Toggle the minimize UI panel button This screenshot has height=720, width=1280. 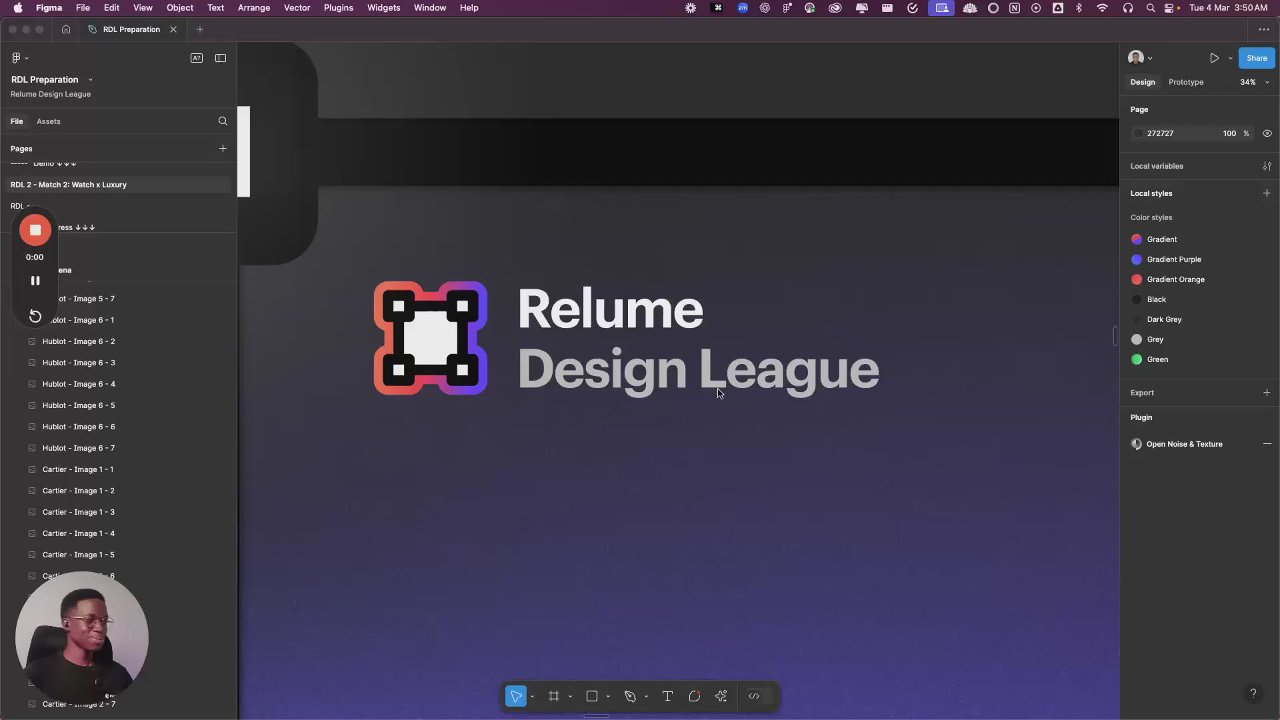(x=220, y=58)
